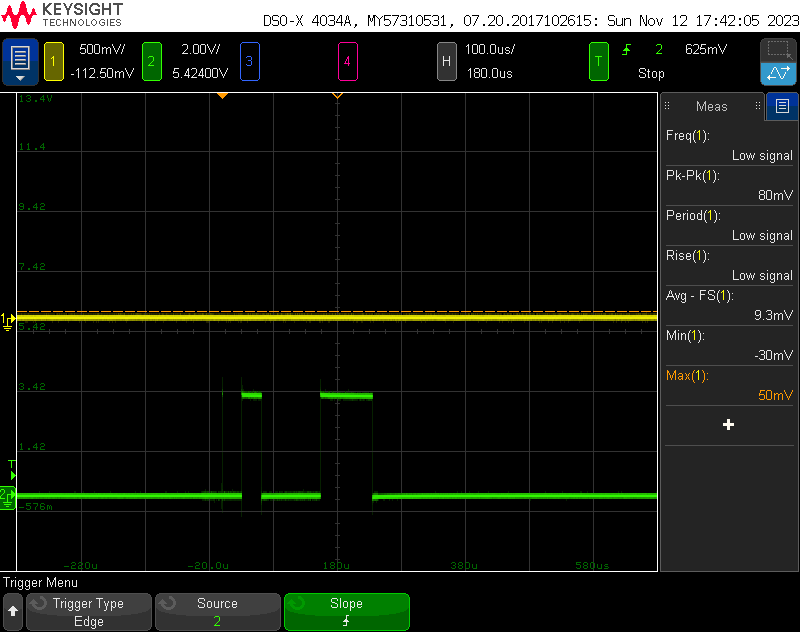Click the 9.3mV average value
Viewport: 800px width, 632px height.
coord(773,315)
